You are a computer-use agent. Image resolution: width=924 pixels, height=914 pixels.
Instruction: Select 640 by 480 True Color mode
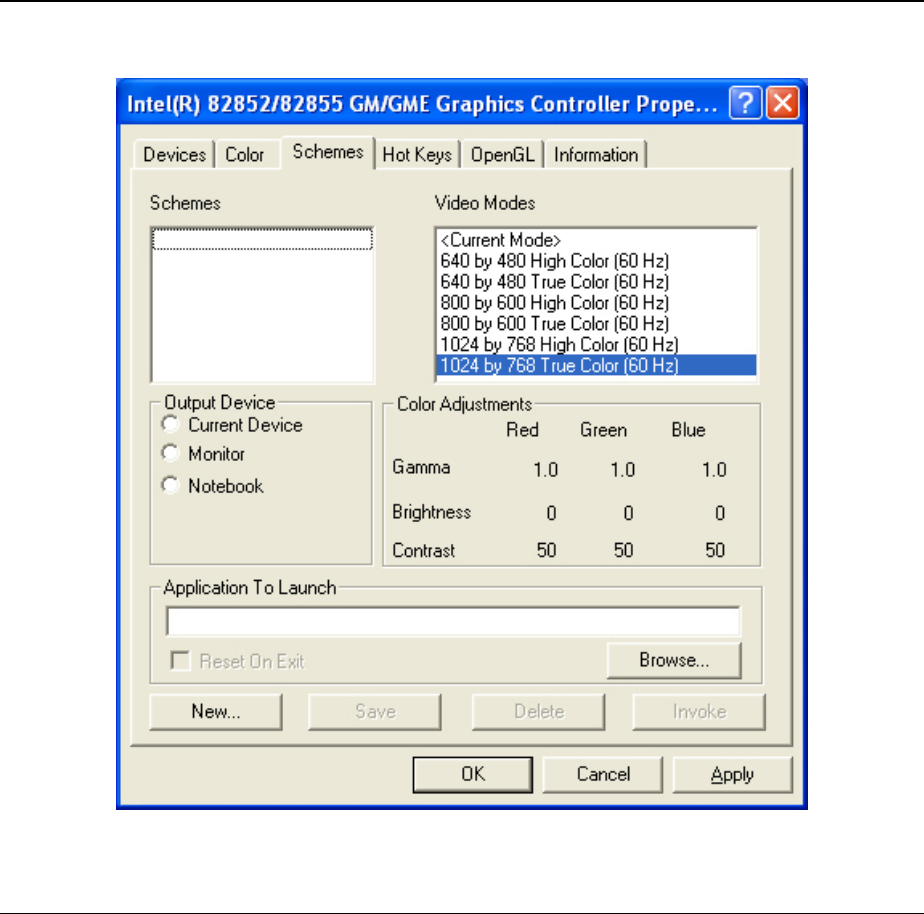pyautogui.click(x=596, y=282)
